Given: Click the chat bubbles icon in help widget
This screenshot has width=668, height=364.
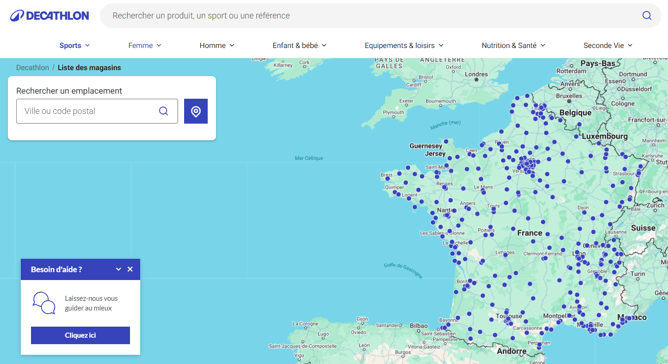Looking at the screenshot, I should pos(44,303).
